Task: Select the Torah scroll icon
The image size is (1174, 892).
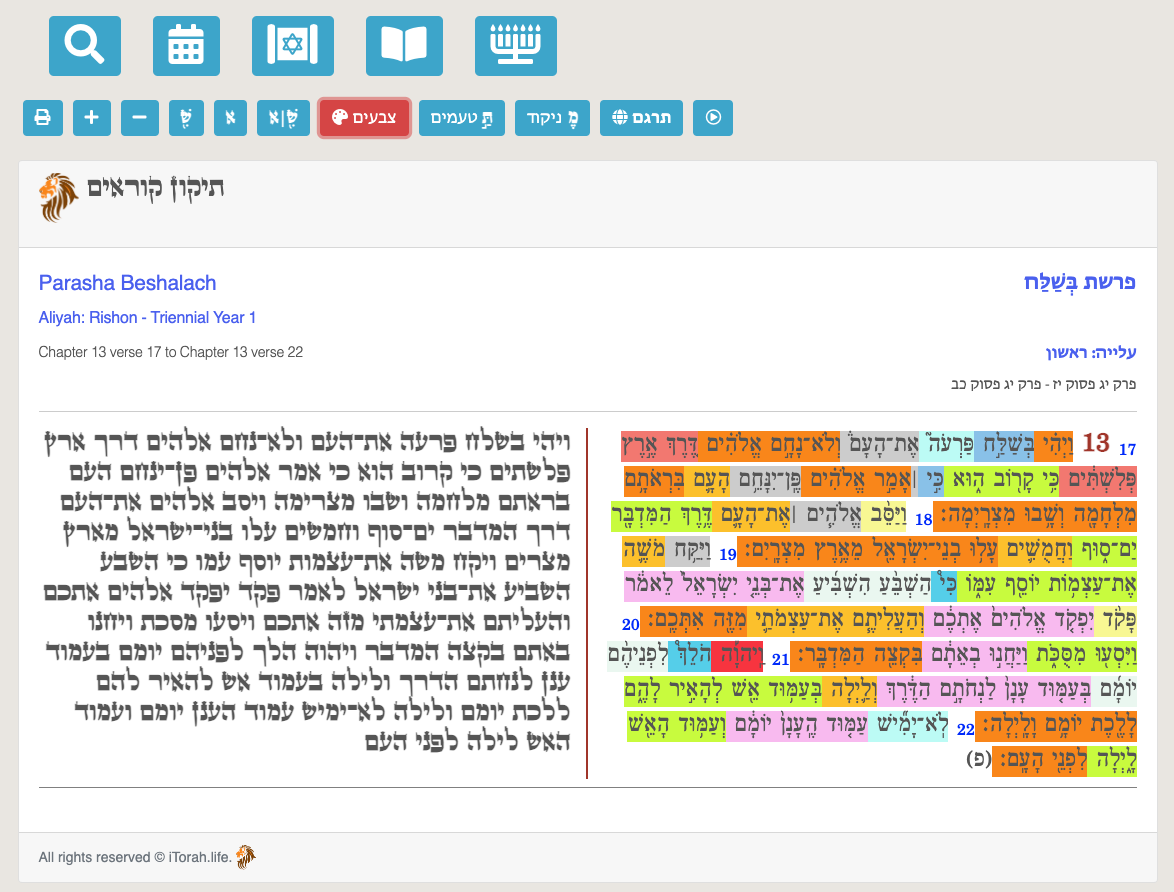Action: pos(292,45)
